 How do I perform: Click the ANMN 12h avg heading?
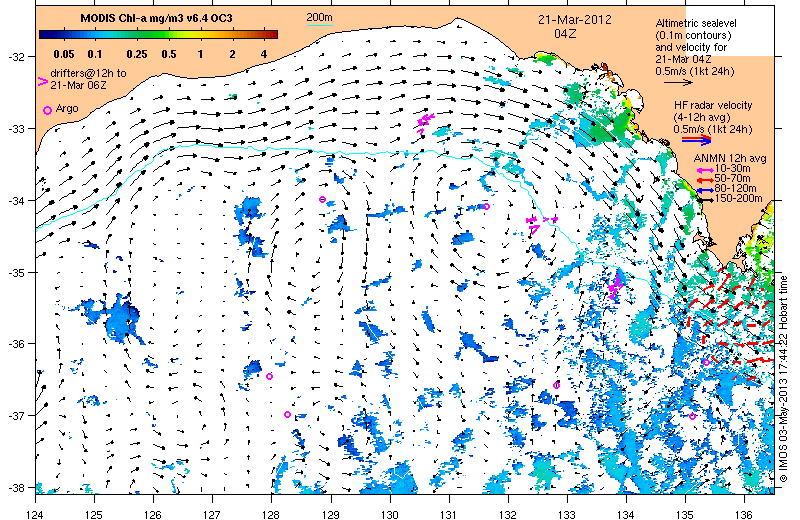[730, 159]
